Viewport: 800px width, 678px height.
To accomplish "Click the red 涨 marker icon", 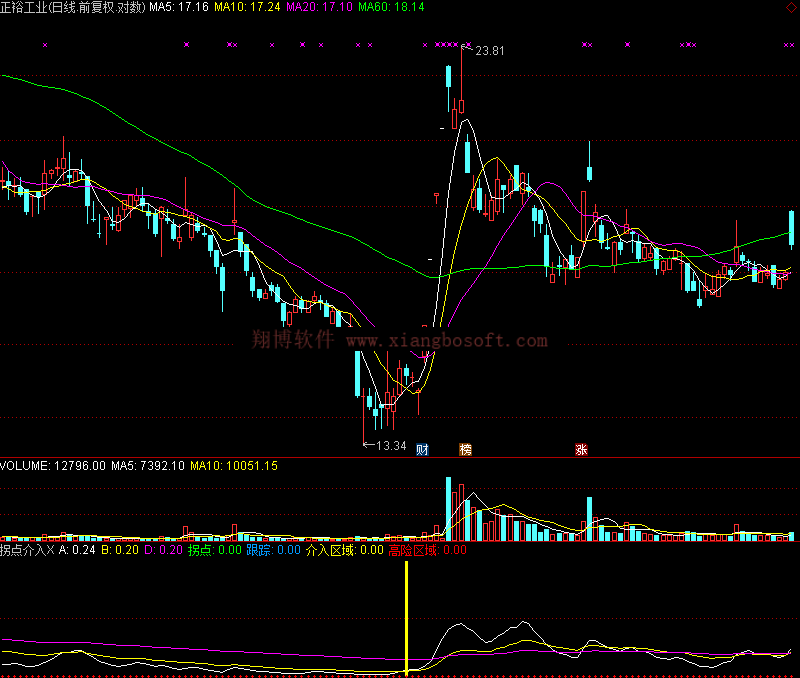I will pos(581,449).
